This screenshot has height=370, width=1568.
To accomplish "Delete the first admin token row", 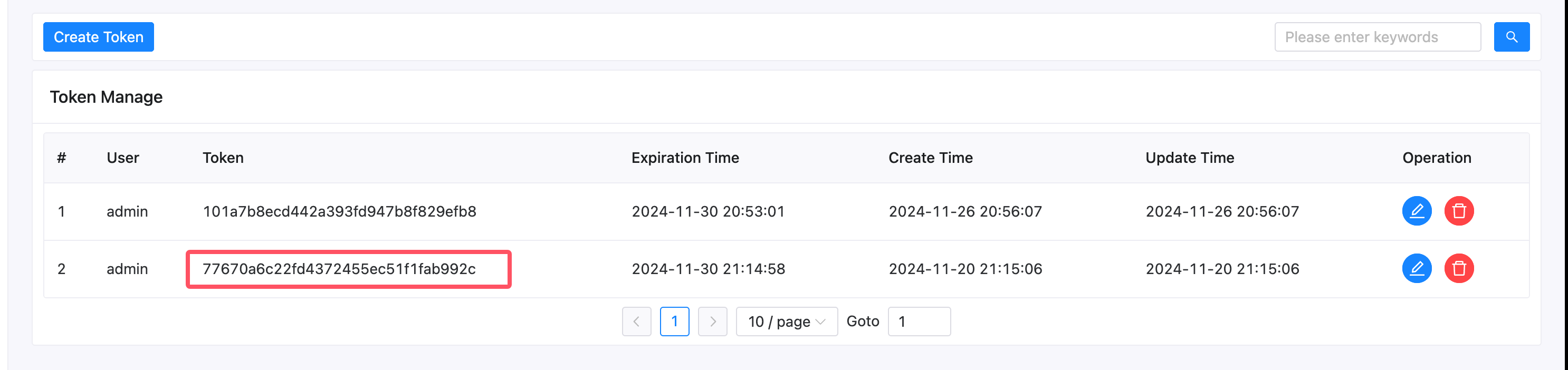I will 1458,211.
